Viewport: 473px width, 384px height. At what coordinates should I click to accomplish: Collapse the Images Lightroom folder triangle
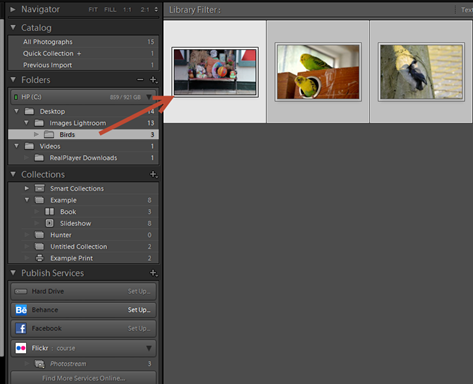26,123
